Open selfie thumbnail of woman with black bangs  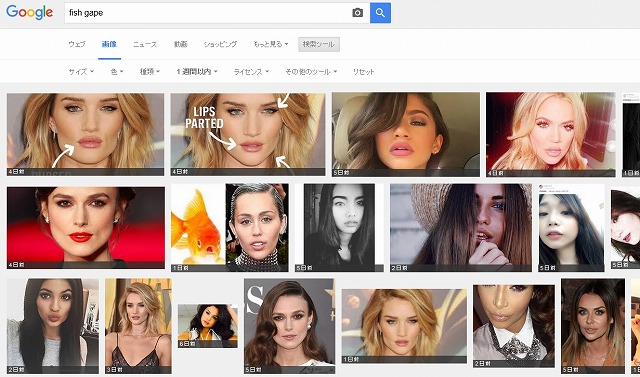tap(571, 228)
